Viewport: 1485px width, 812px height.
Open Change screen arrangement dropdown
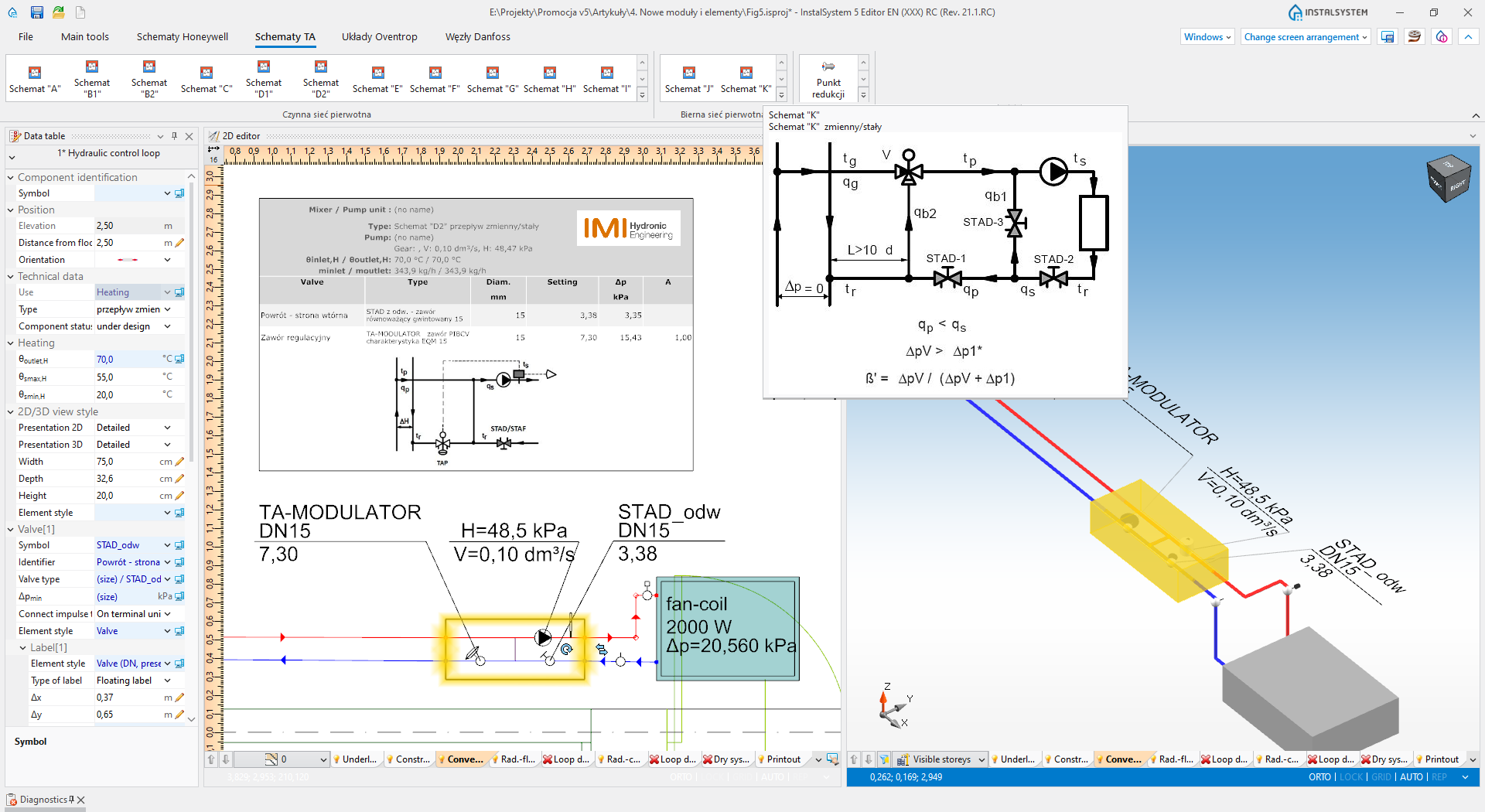[x=1306, y=37]
